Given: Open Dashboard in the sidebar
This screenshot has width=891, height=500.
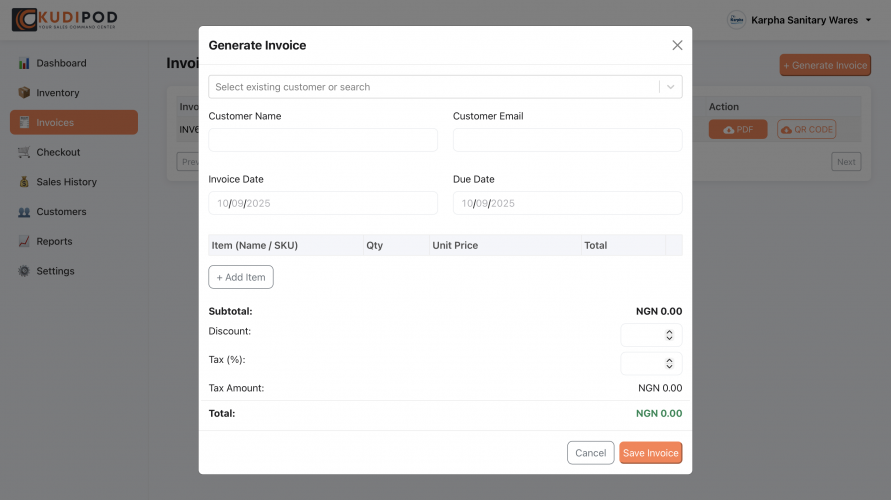Looking at the screenshot, I should click(x=74, y=63).
